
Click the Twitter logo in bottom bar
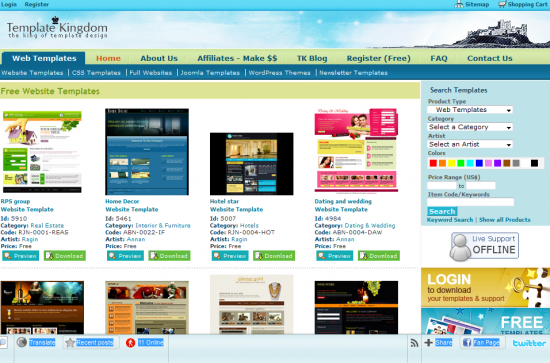point(529,343)
